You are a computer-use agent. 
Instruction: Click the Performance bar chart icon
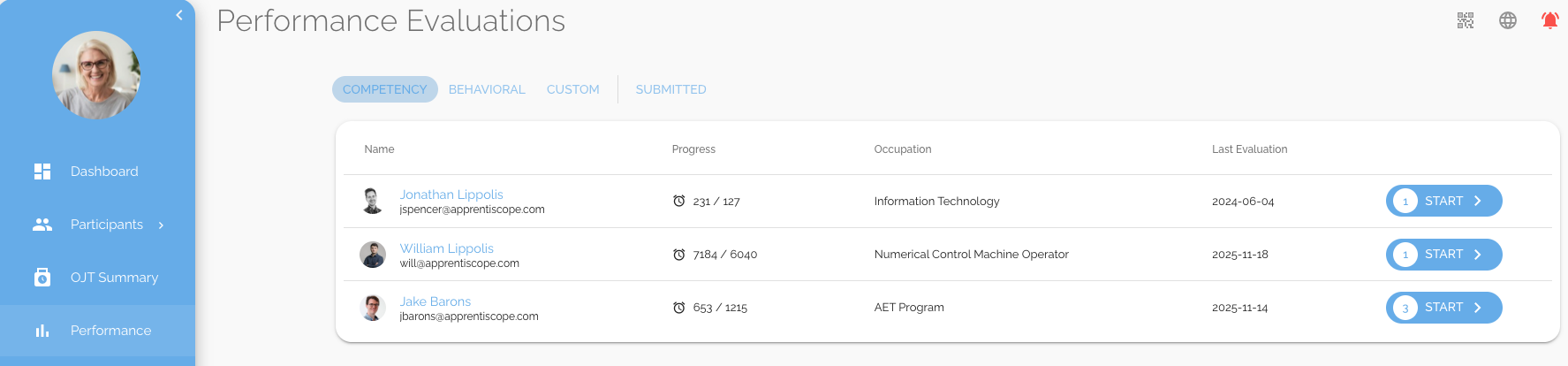[x=42, y=331]
